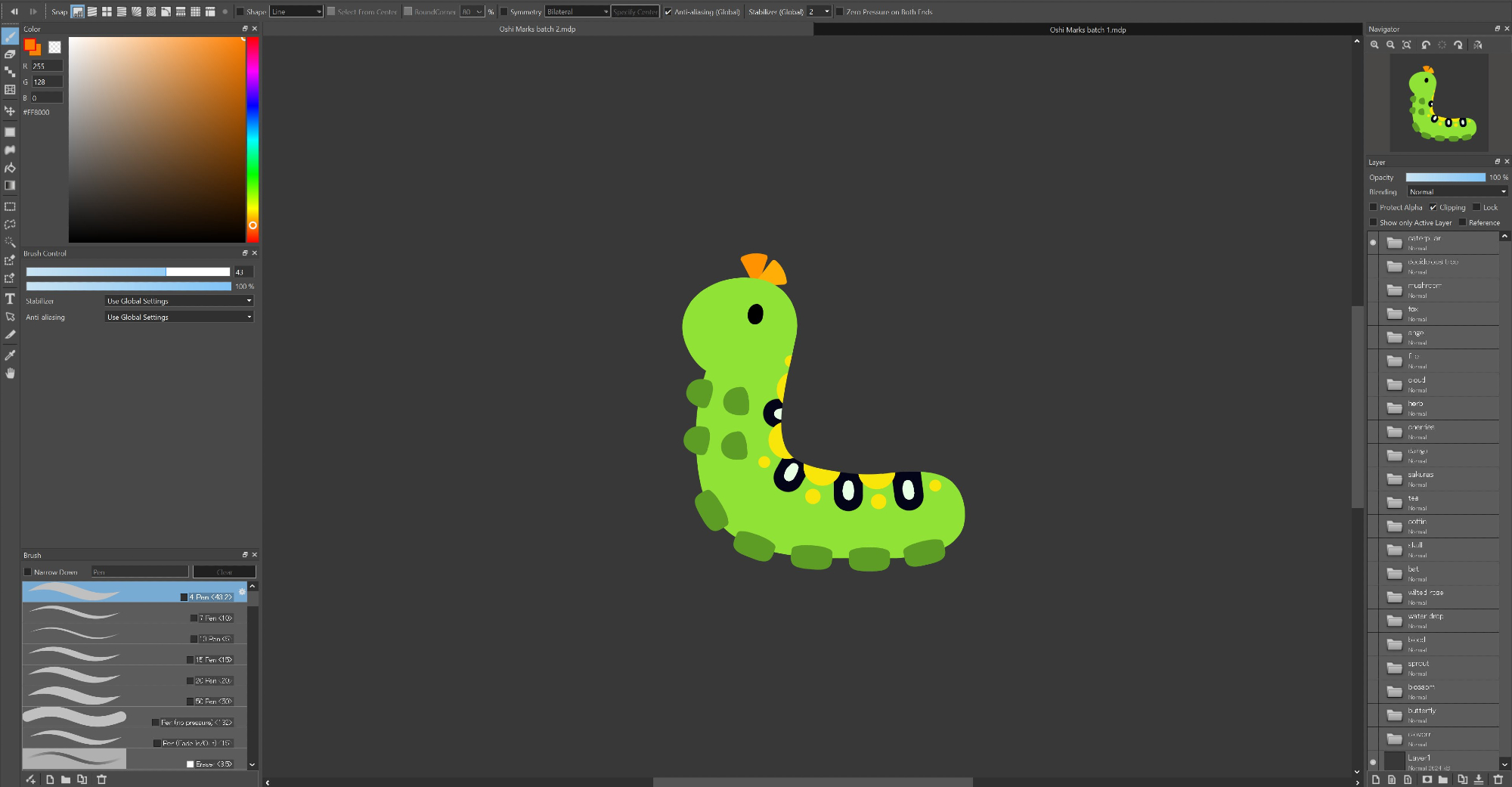
Task: Choose the Magic Wand selection tool
Action: click(10, 242)
